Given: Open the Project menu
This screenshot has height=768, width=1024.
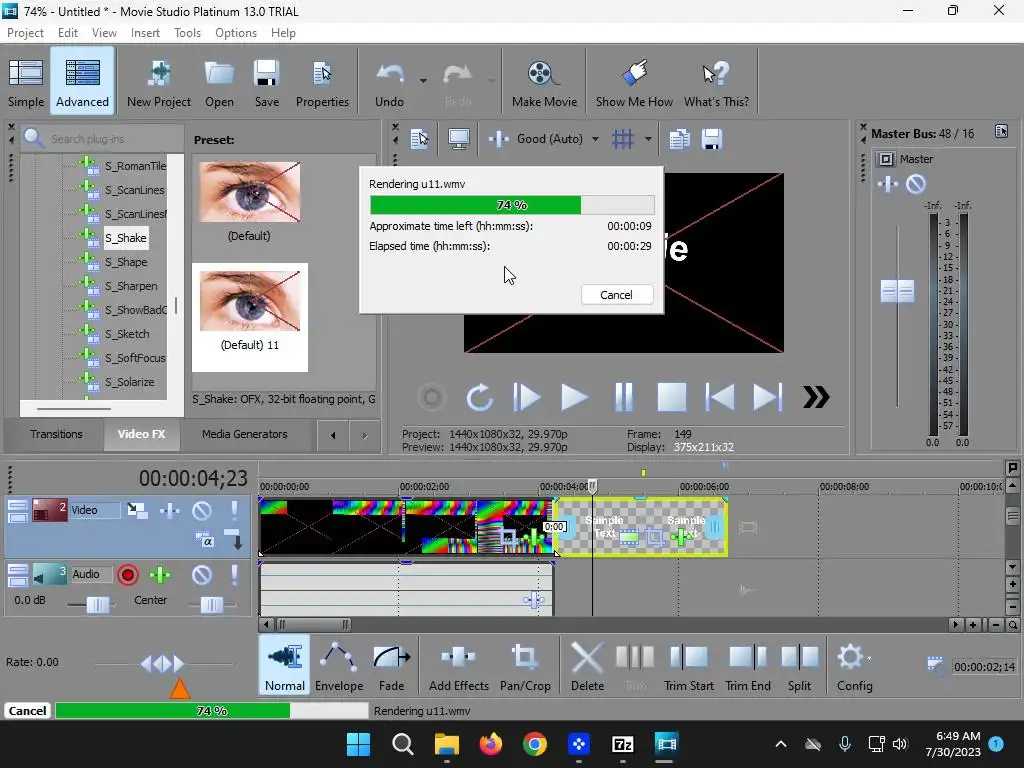Looking at the screenshot, I should (25, 33).
